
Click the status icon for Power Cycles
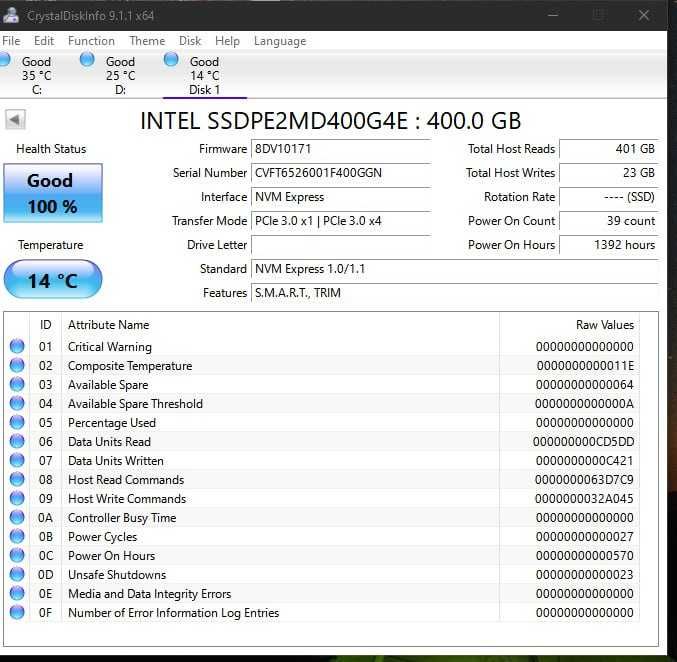[x=17, y=536]
